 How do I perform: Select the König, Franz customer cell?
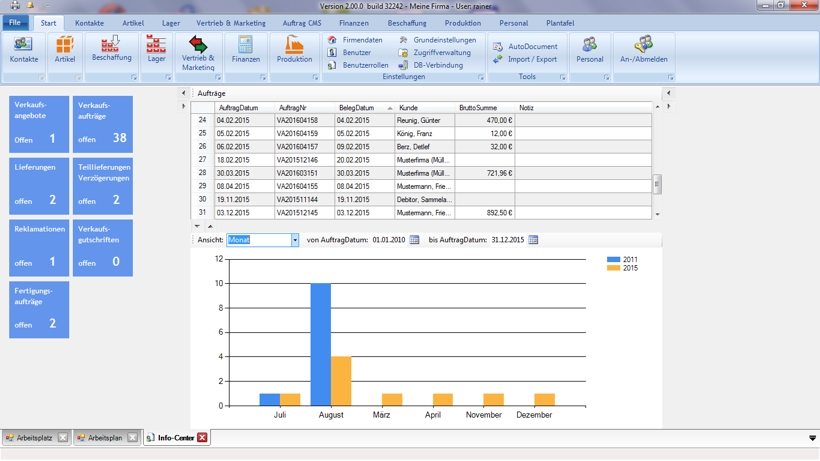tap(424, 133)
